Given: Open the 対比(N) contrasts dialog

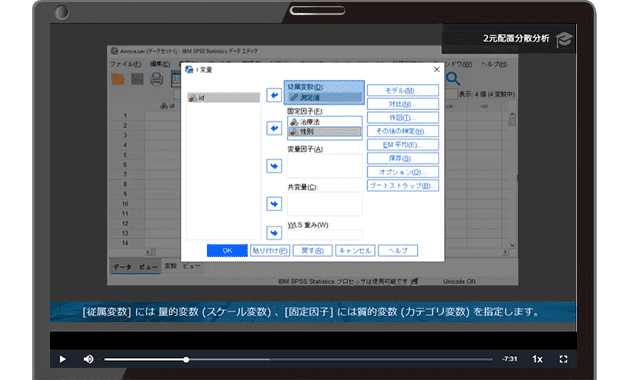Looking at the screenshot, I should (x=403, y=104).
